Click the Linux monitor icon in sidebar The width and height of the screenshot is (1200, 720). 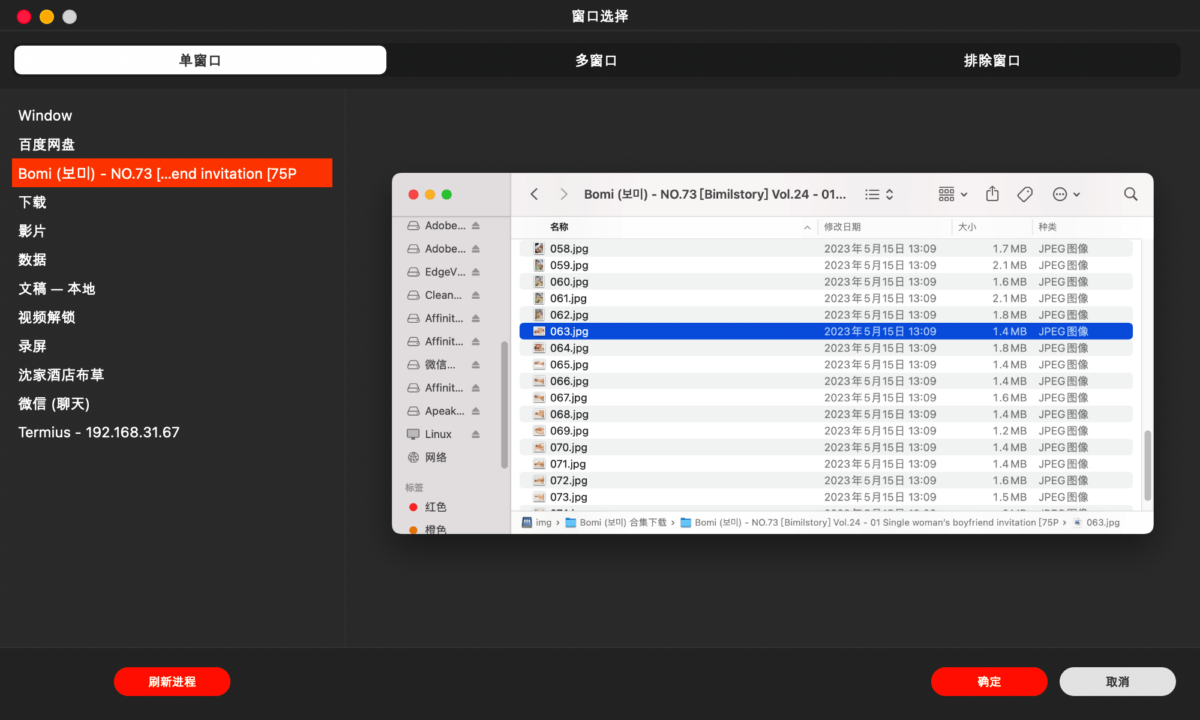click(x=413, y=434)
